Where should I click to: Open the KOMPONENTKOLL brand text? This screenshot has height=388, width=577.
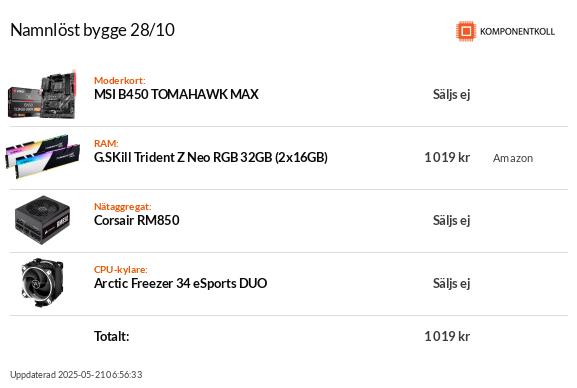pos(517,32)
